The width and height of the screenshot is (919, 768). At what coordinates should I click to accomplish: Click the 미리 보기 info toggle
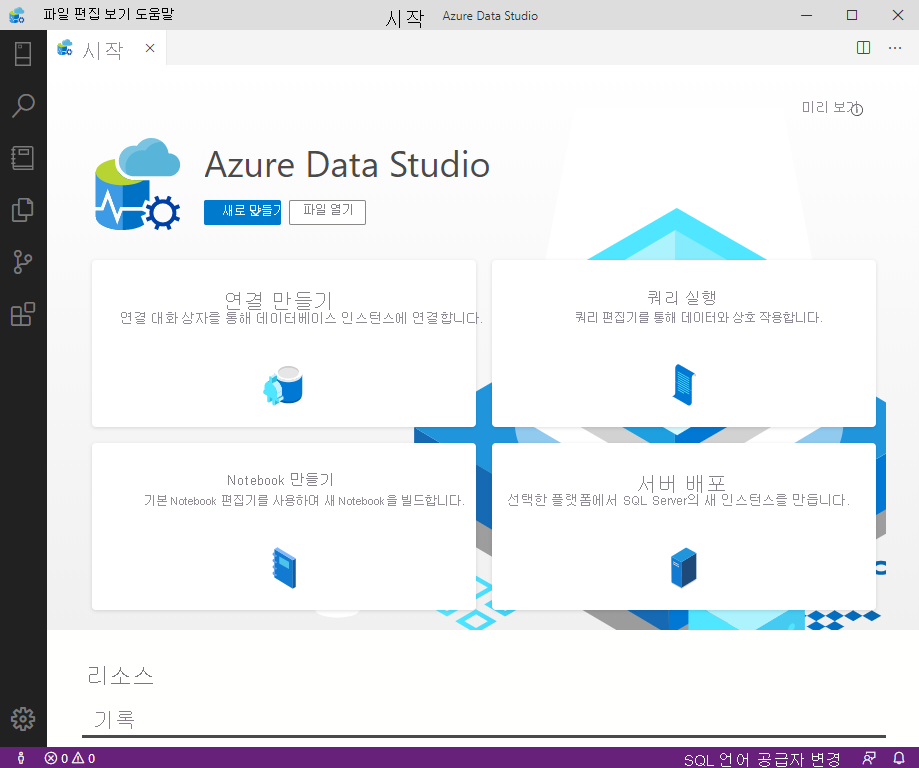click(857, 109)
